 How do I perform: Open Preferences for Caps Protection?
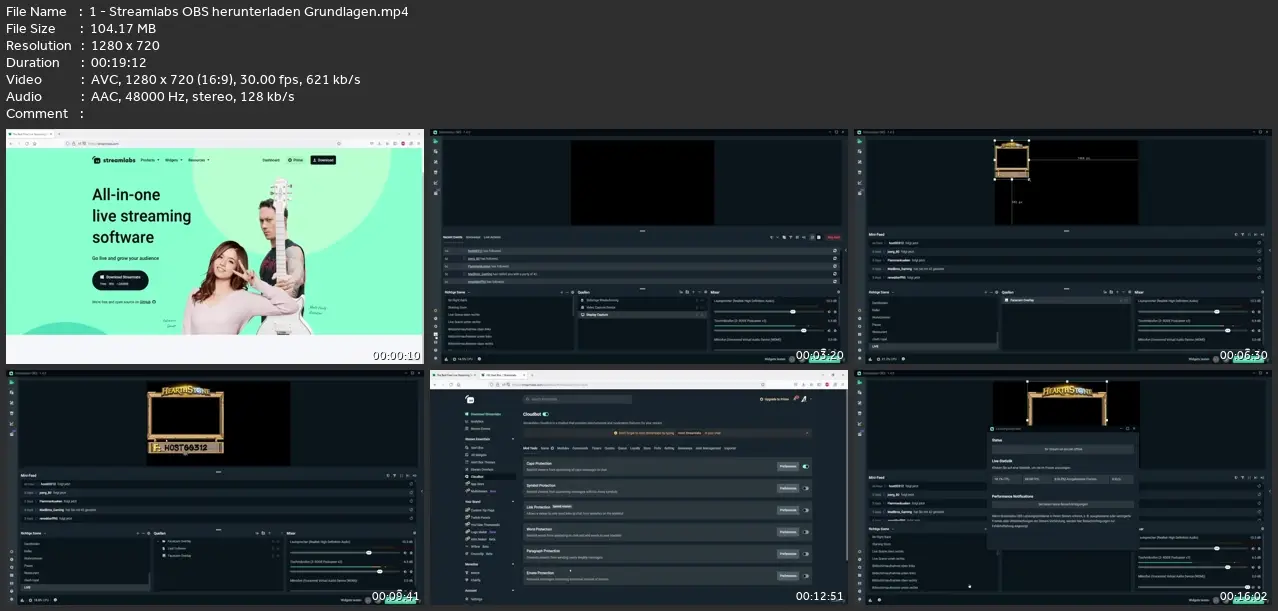pyautogui.click(x=788, y=466)
